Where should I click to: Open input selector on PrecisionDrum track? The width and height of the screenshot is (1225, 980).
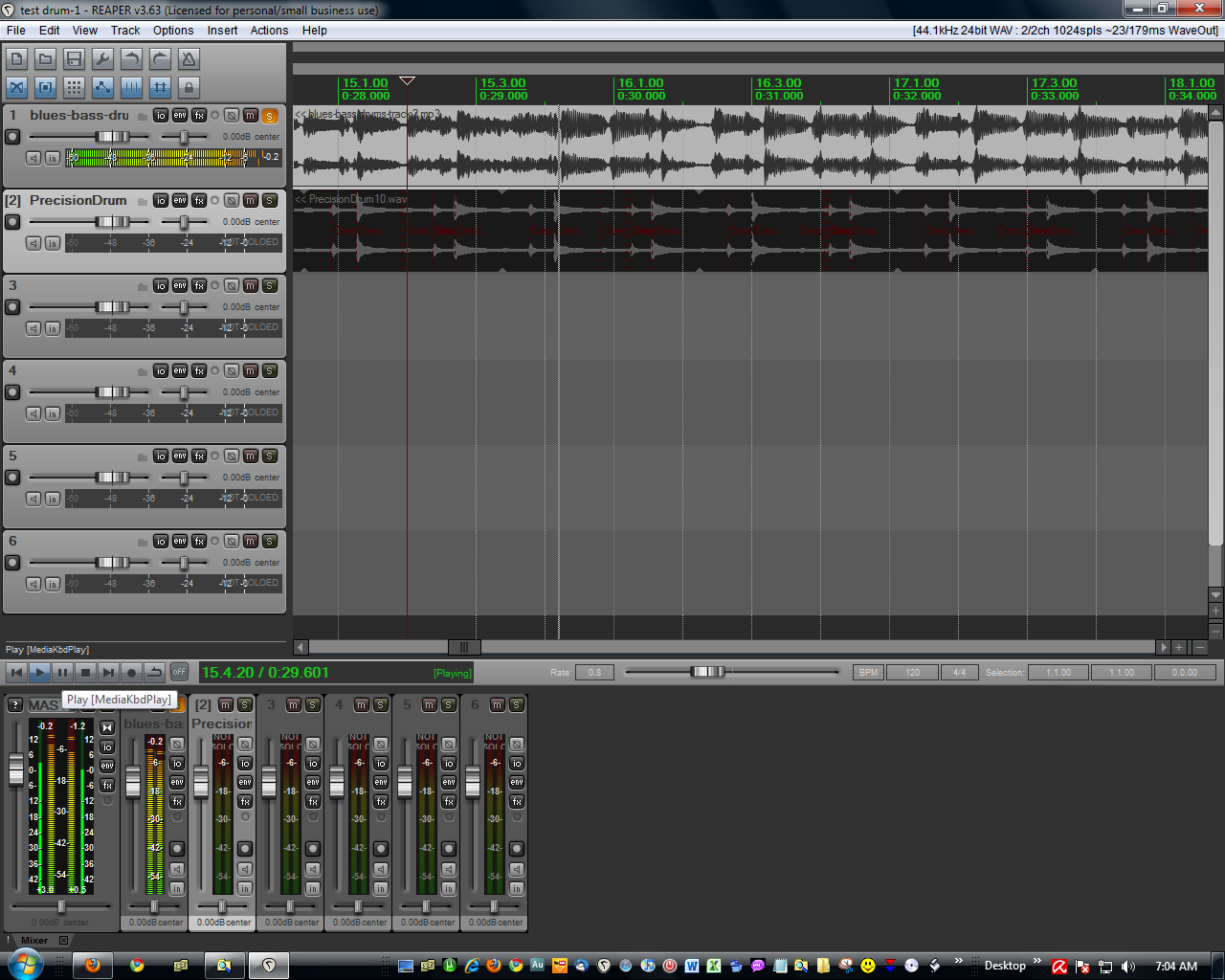point(53,243)
